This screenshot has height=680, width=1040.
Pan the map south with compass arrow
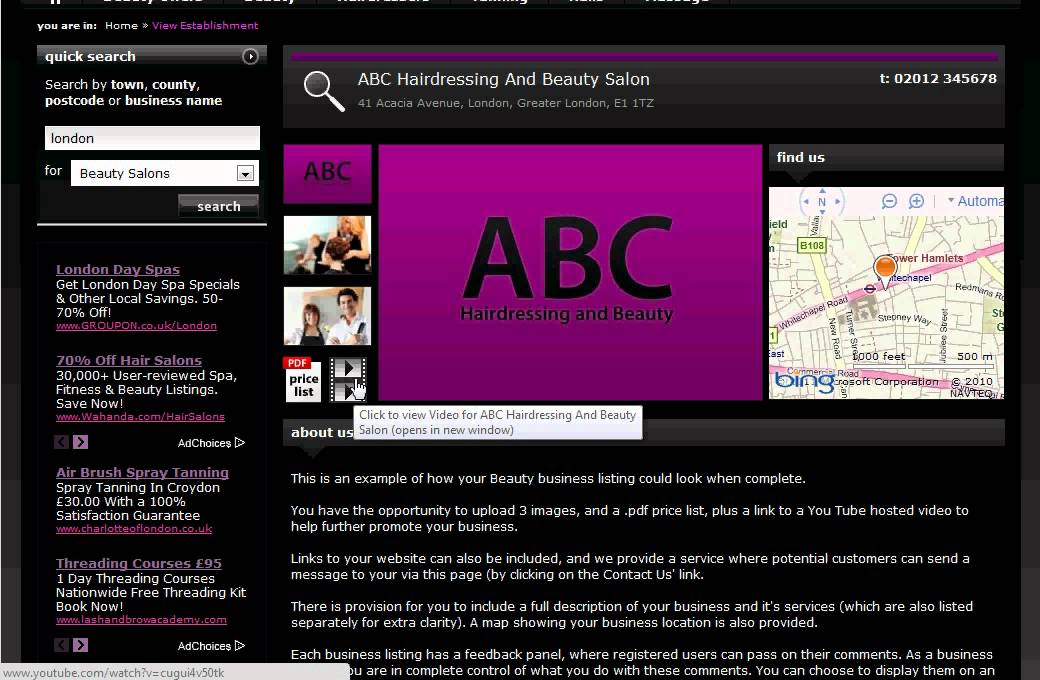pyautogui.click(x=822, y=212)
